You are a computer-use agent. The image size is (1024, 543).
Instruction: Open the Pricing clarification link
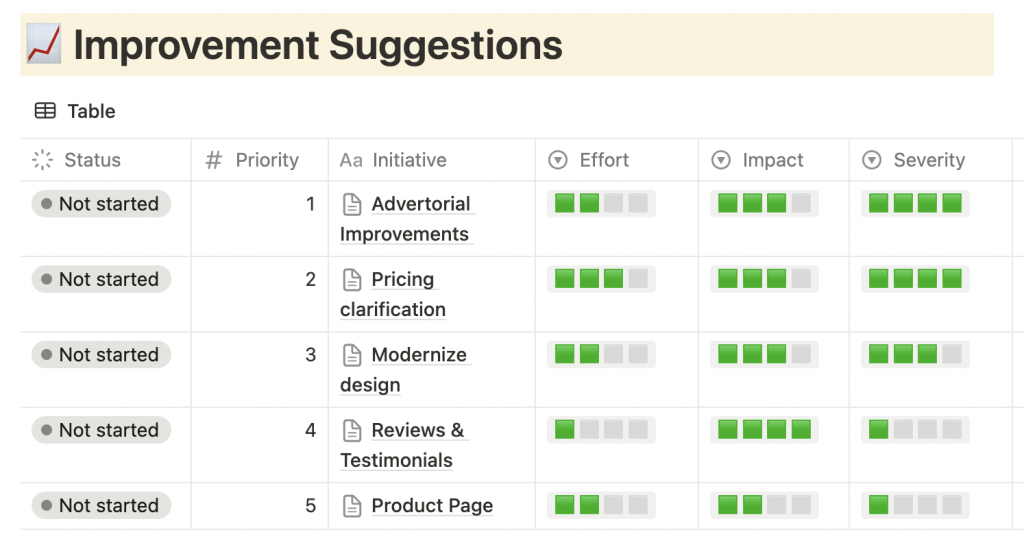393,294
